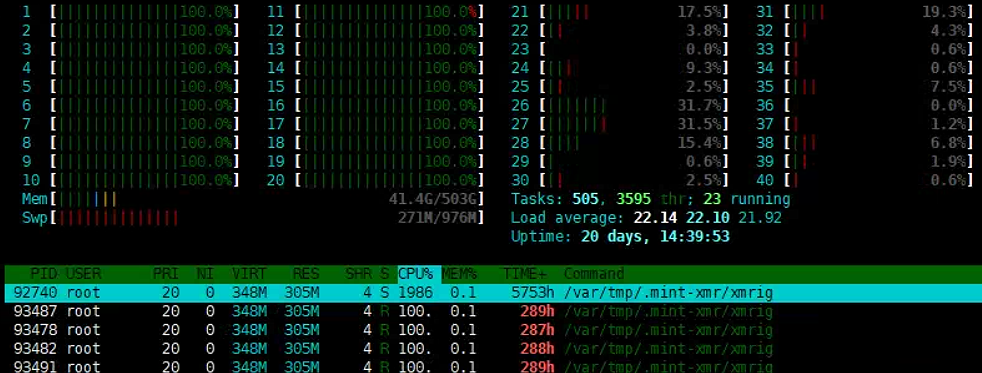The height and width of the screenshot is (373, 982).
Task: Click the CPU% column header
Action: (416, 274)
